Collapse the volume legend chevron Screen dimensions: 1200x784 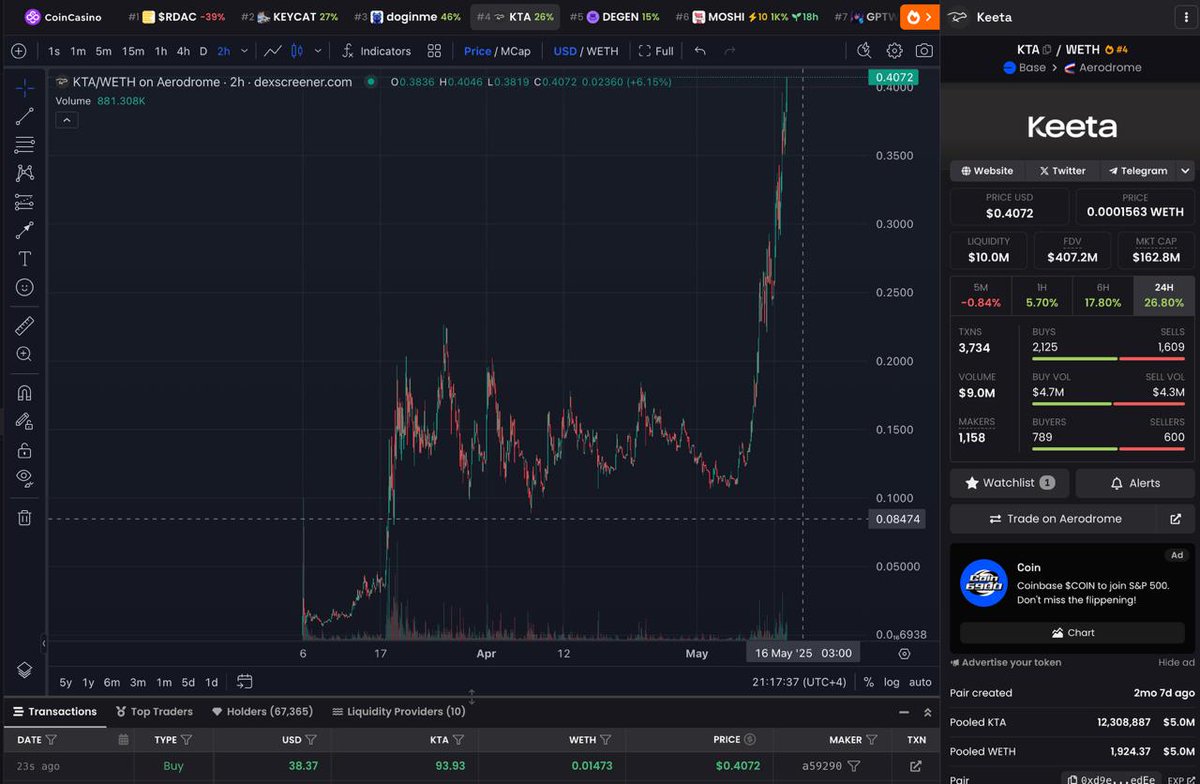(66, 120)
